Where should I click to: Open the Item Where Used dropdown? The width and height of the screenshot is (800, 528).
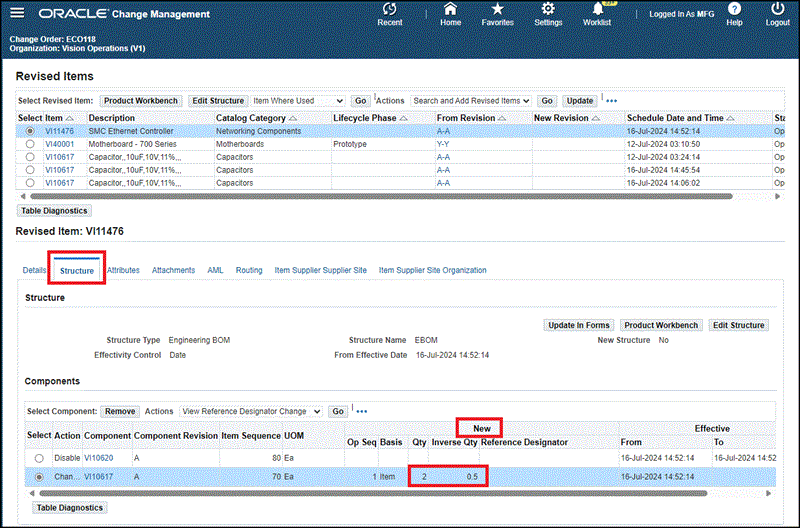(x=298, y=101)
